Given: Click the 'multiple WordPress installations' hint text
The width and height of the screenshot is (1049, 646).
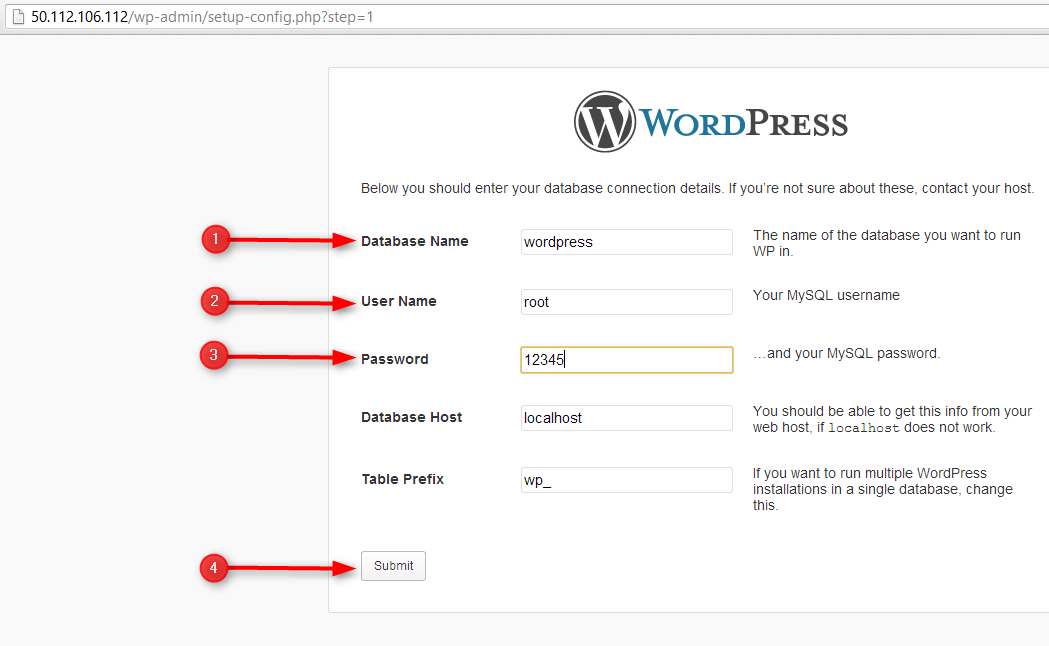Looking at the screenshot, I should pos(882,490).
